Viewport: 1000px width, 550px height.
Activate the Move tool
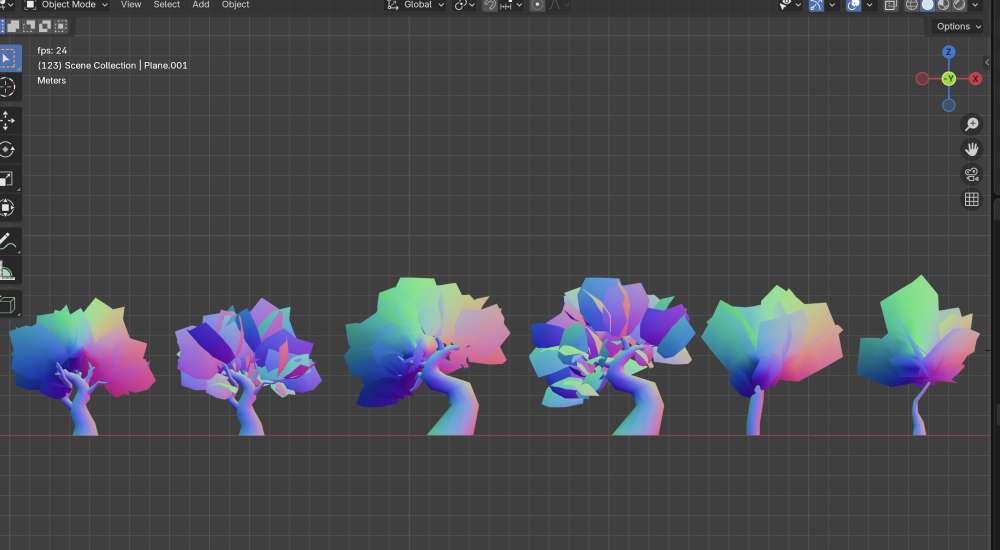(8, 120)
